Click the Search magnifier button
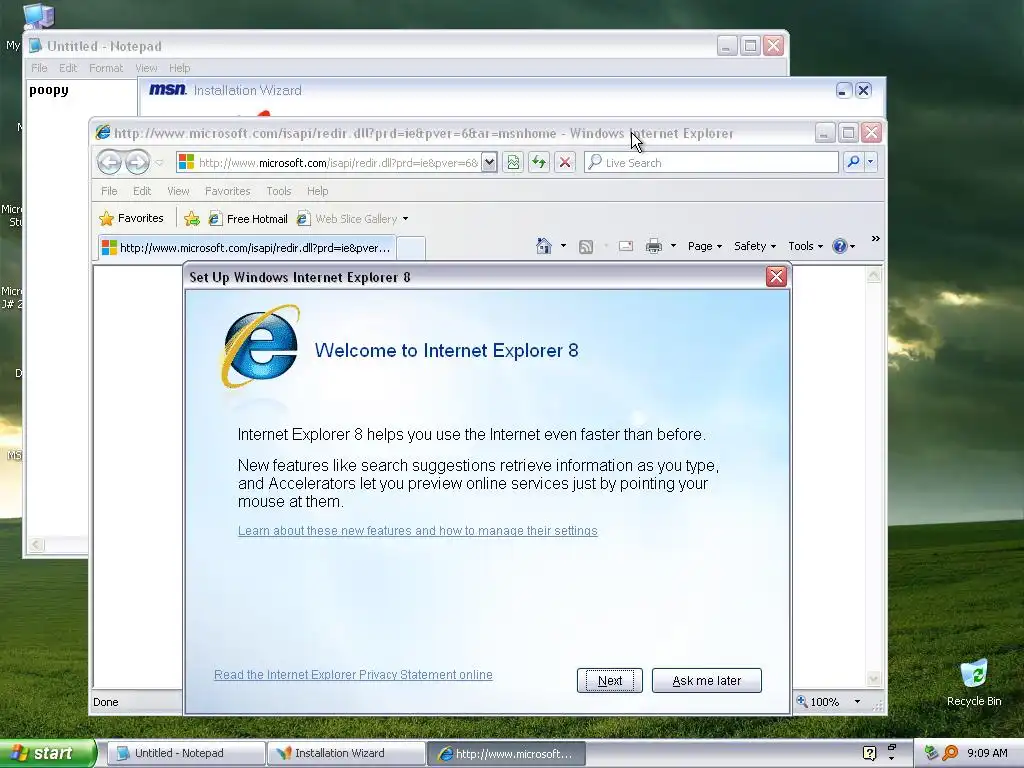This screenshot has height=768, width=1024. pos(853,162)
